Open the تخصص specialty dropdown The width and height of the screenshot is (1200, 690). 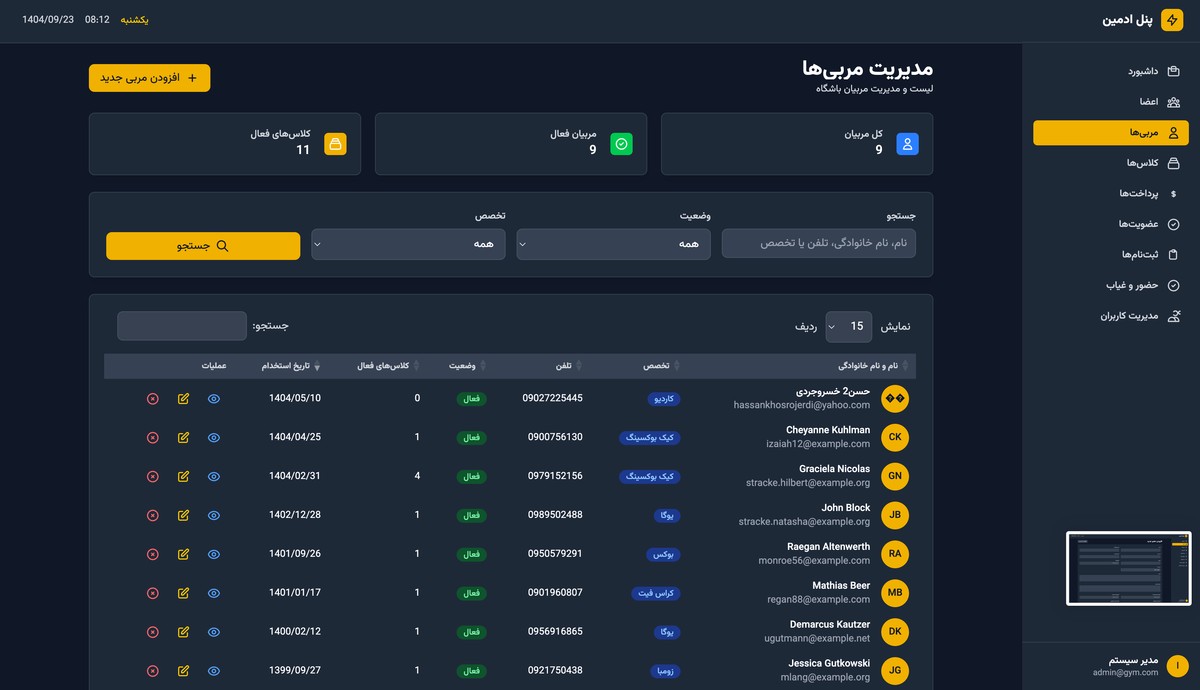click(408, 243)
